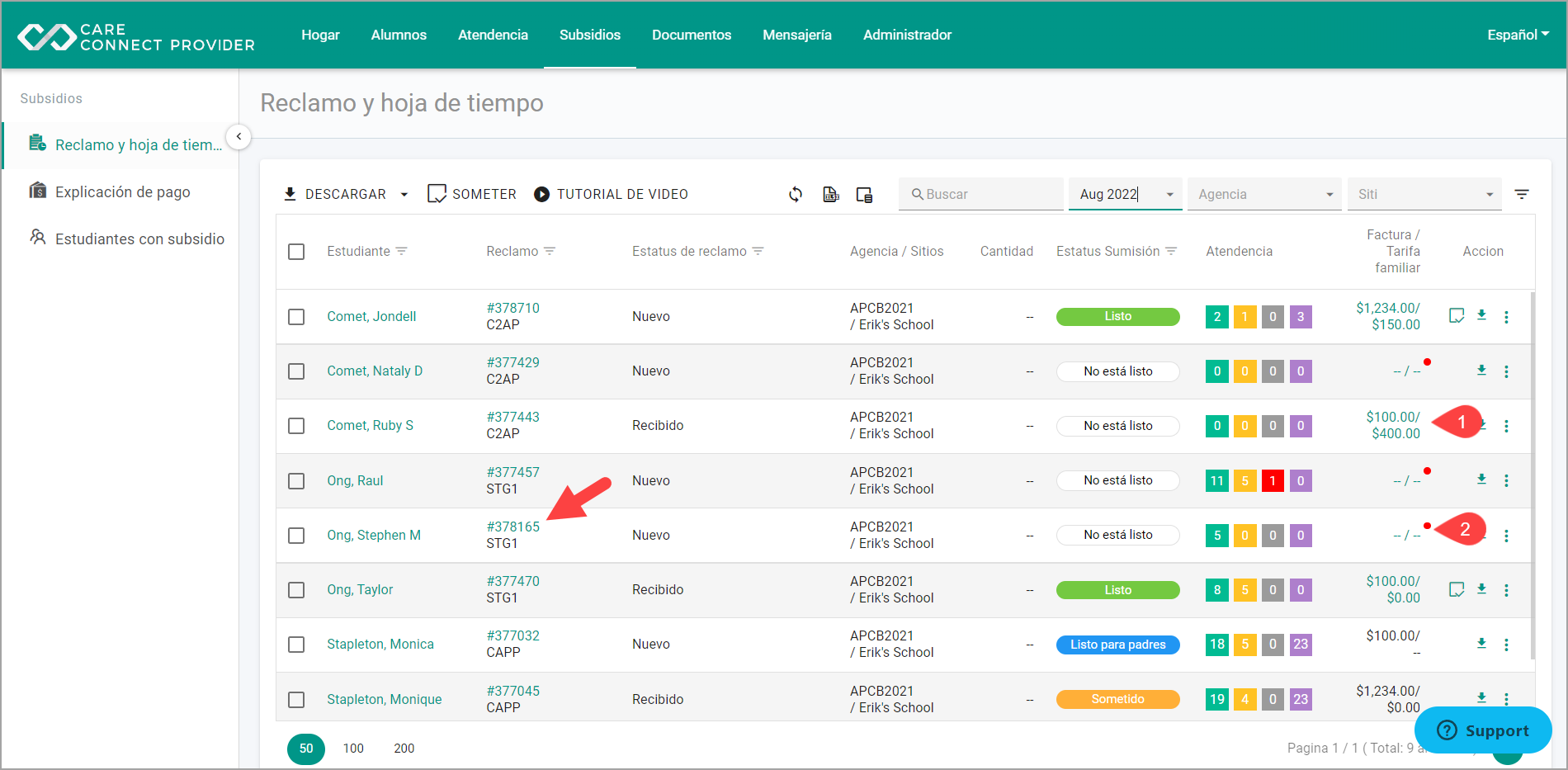Click the refresh icon in toolbar
Screen dimensions: 1568x770
[x=796, y=194]
